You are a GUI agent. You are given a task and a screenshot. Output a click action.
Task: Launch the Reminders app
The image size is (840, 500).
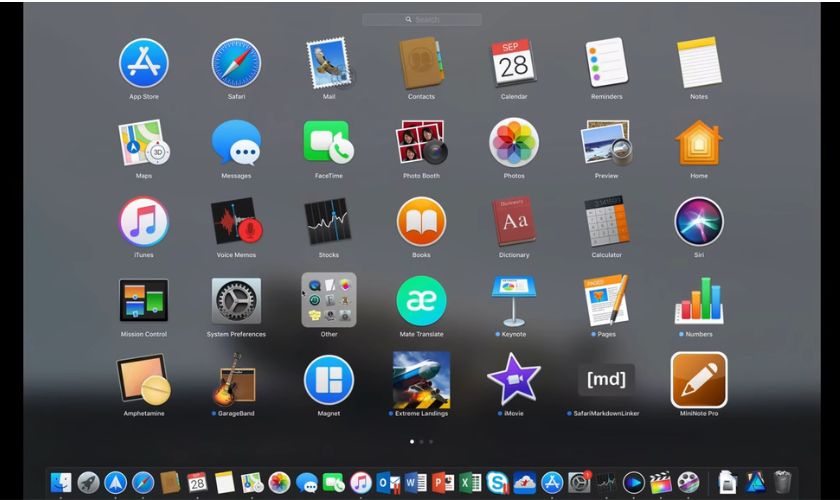coord(606,63)
